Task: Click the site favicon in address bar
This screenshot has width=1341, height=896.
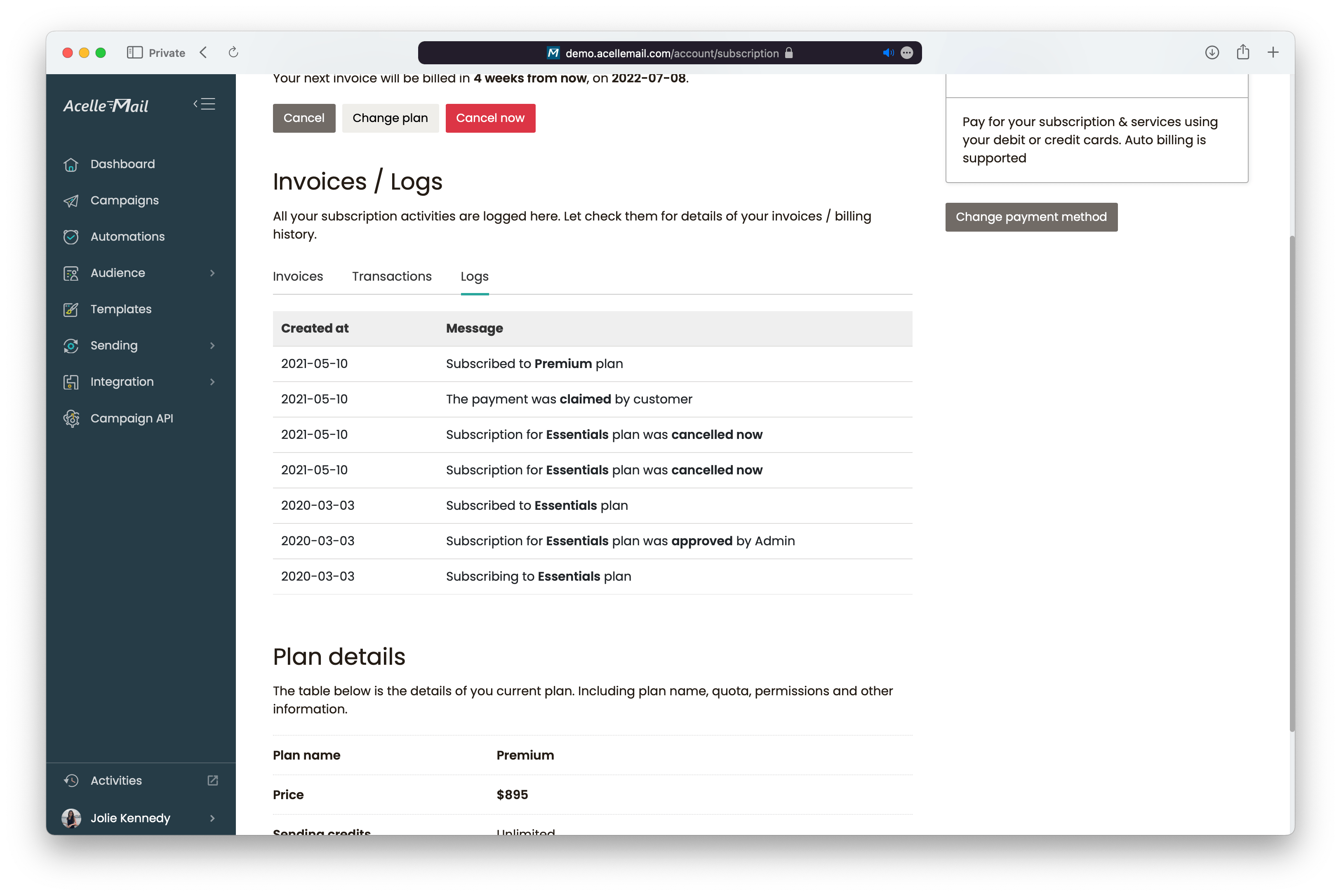Action: (553, 53)
